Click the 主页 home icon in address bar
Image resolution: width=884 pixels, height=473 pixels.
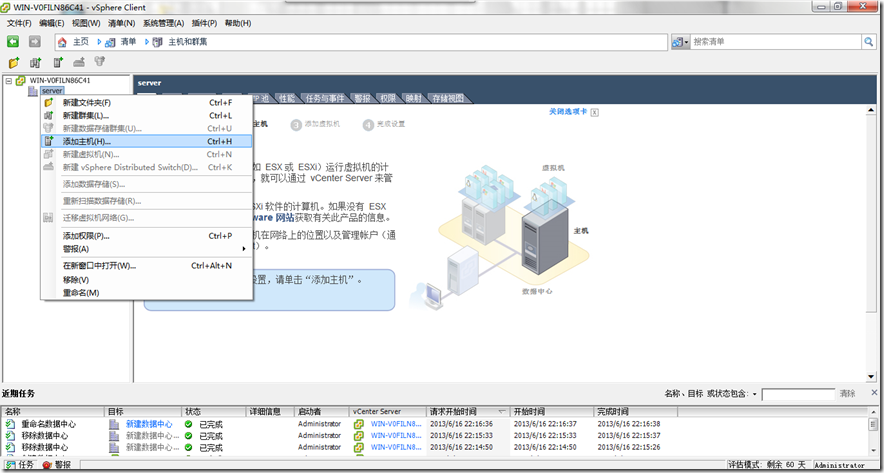64,42
